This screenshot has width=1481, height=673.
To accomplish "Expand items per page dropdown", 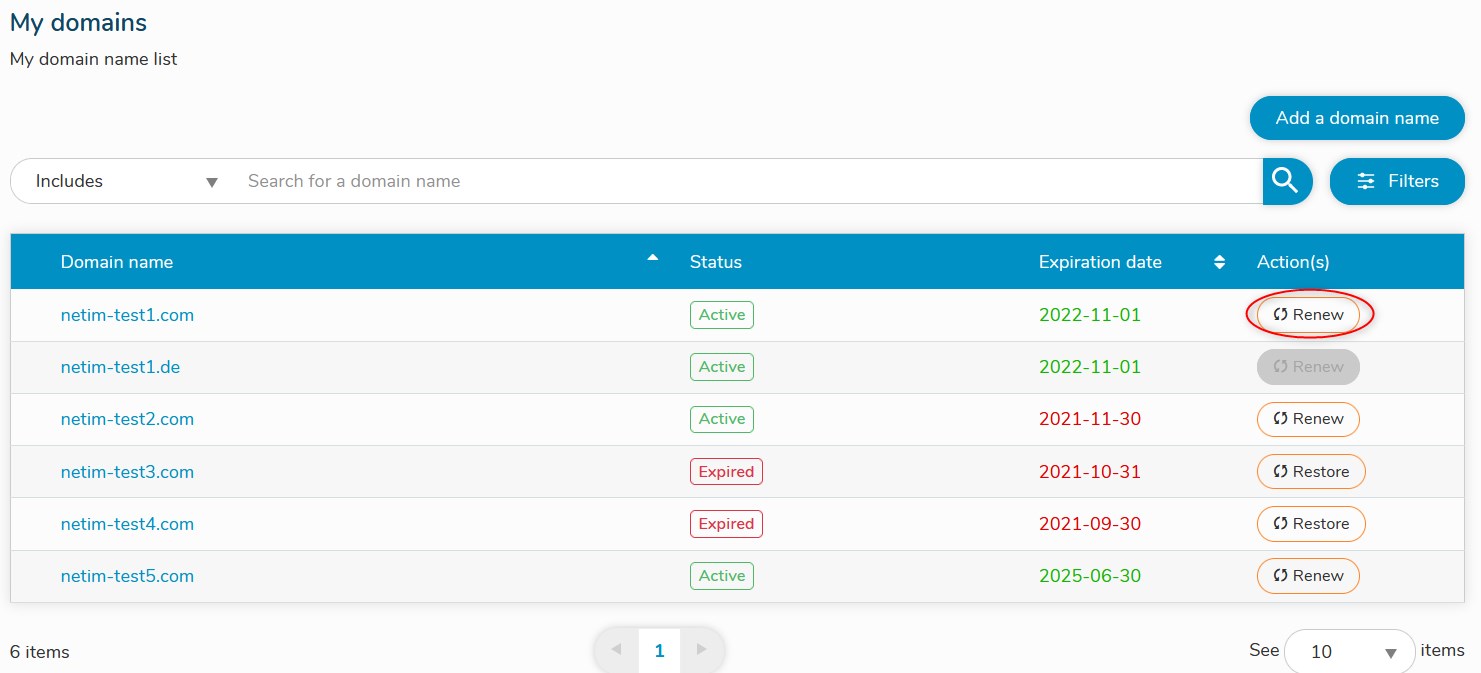I will [1349, 652].
